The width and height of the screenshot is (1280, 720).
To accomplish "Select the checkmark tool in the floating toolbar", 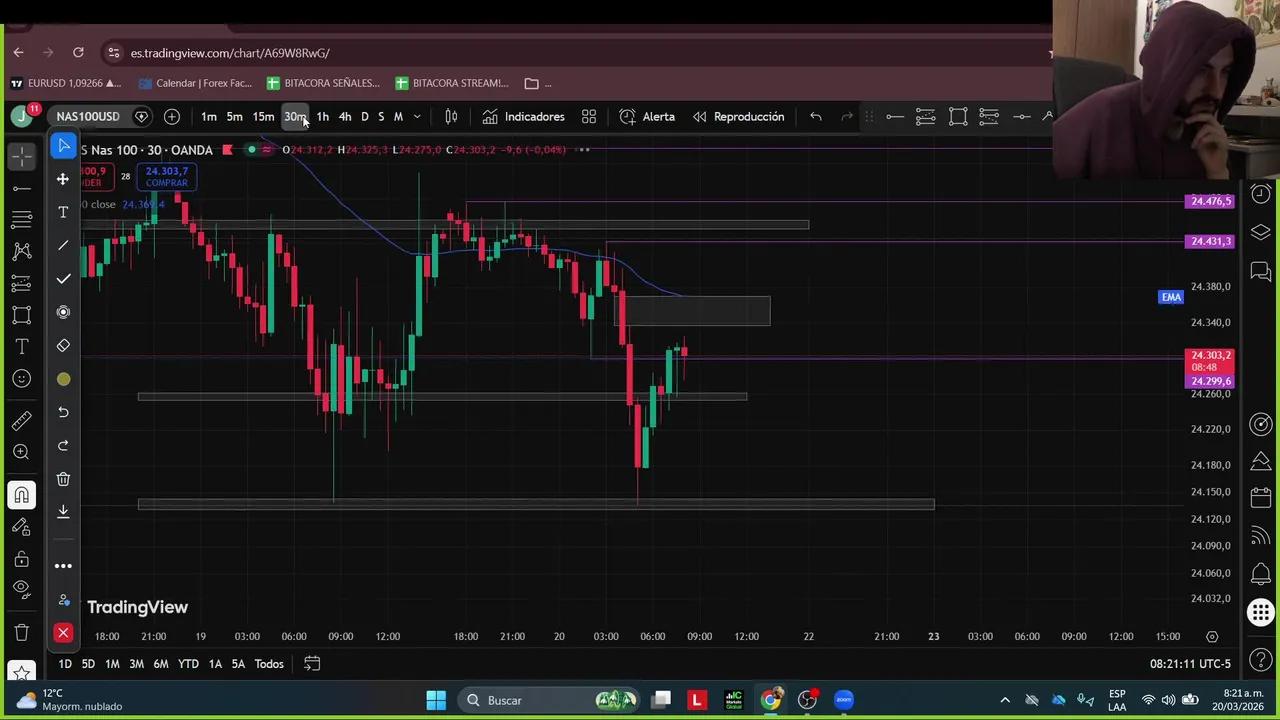I will click(x=63, y=279).
